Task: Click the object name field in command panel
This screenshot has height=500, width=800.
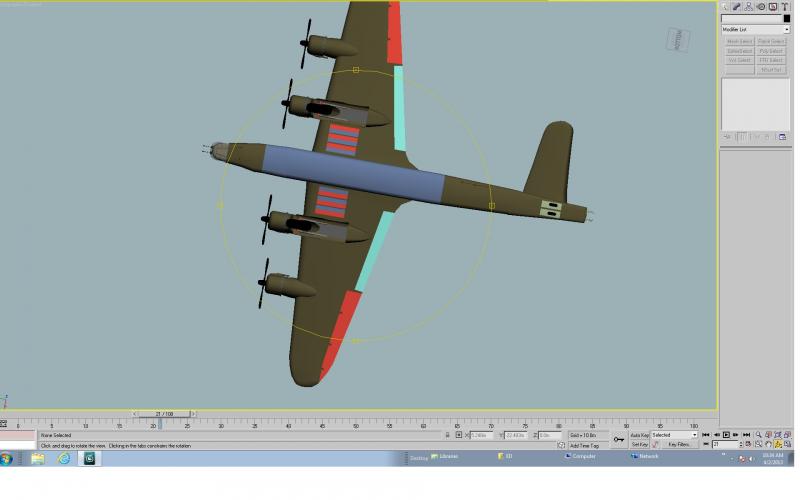Action: pyautogui.click(x=751, y=18)
